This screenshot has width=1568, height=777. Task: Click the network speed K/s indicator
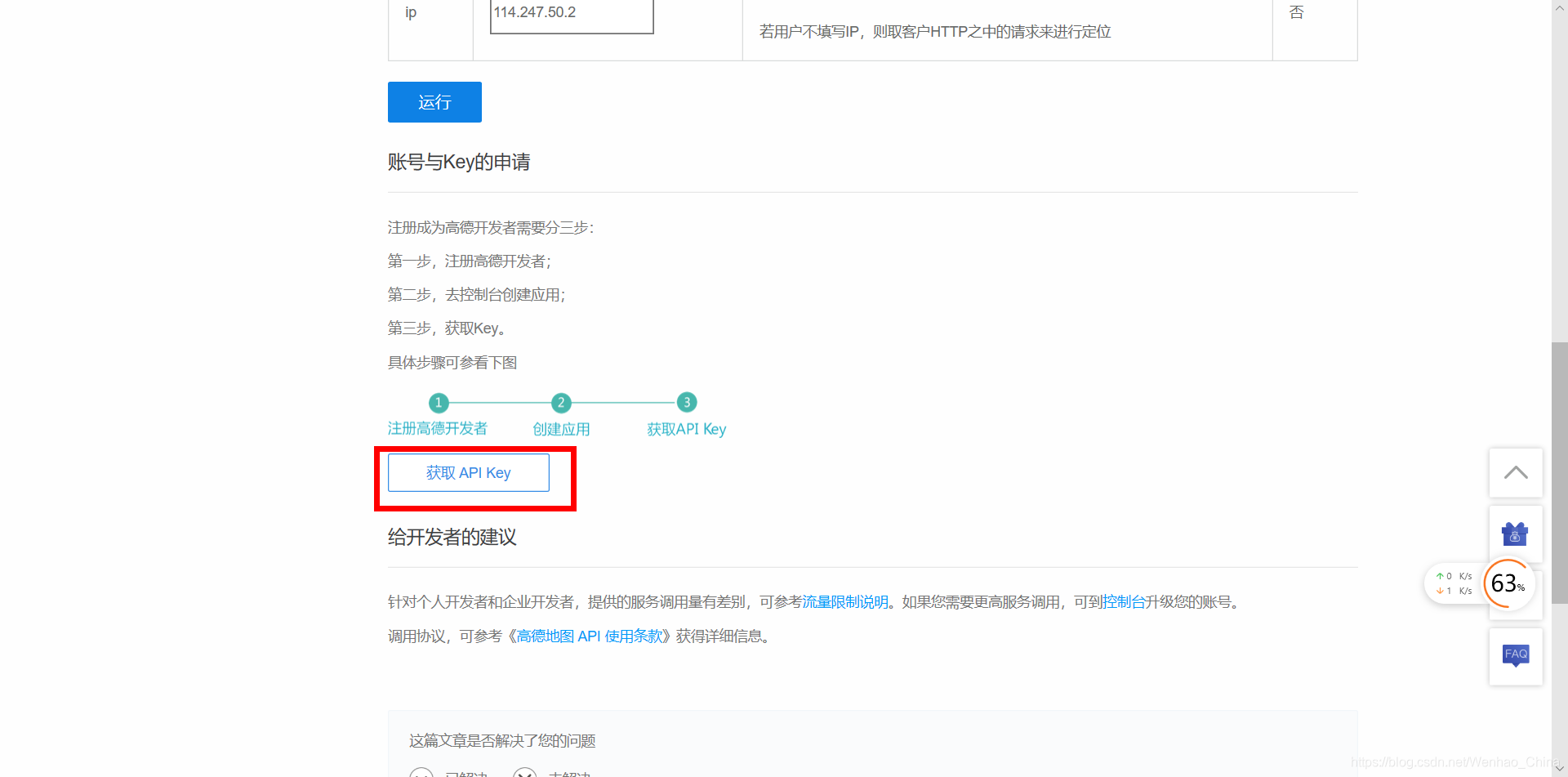click(x=1454, y=583)
